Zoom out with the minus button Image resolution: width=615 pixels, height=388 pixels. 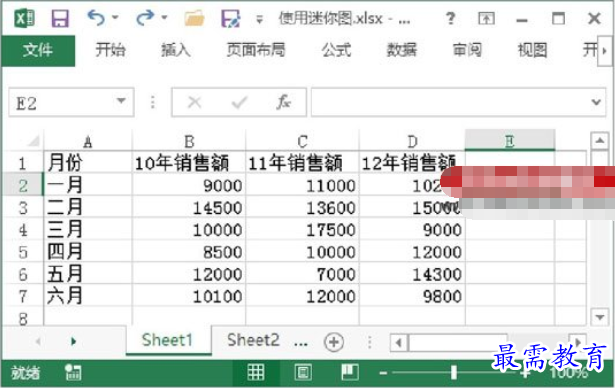pos(383,373)
